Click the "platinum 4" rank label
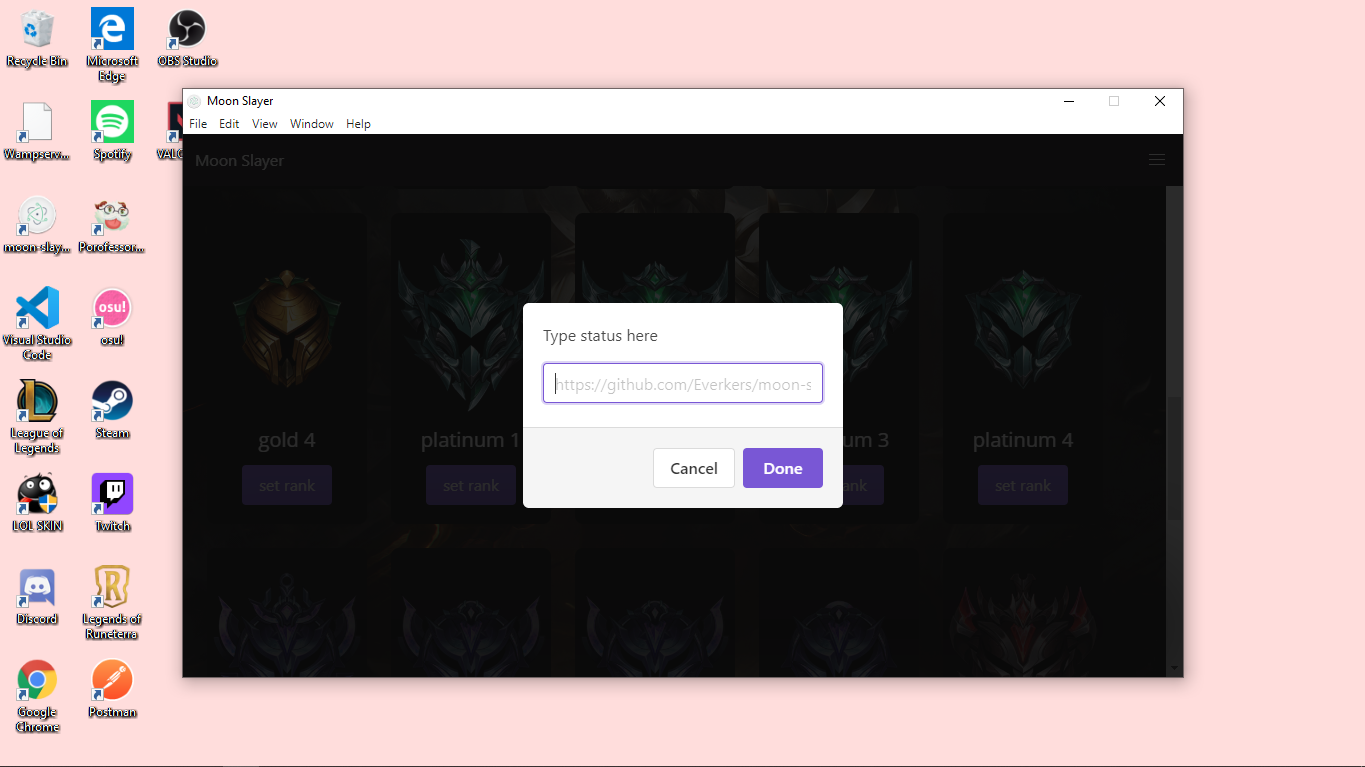This screenshot has height=767, width=1365. (x=1023, y=440)
